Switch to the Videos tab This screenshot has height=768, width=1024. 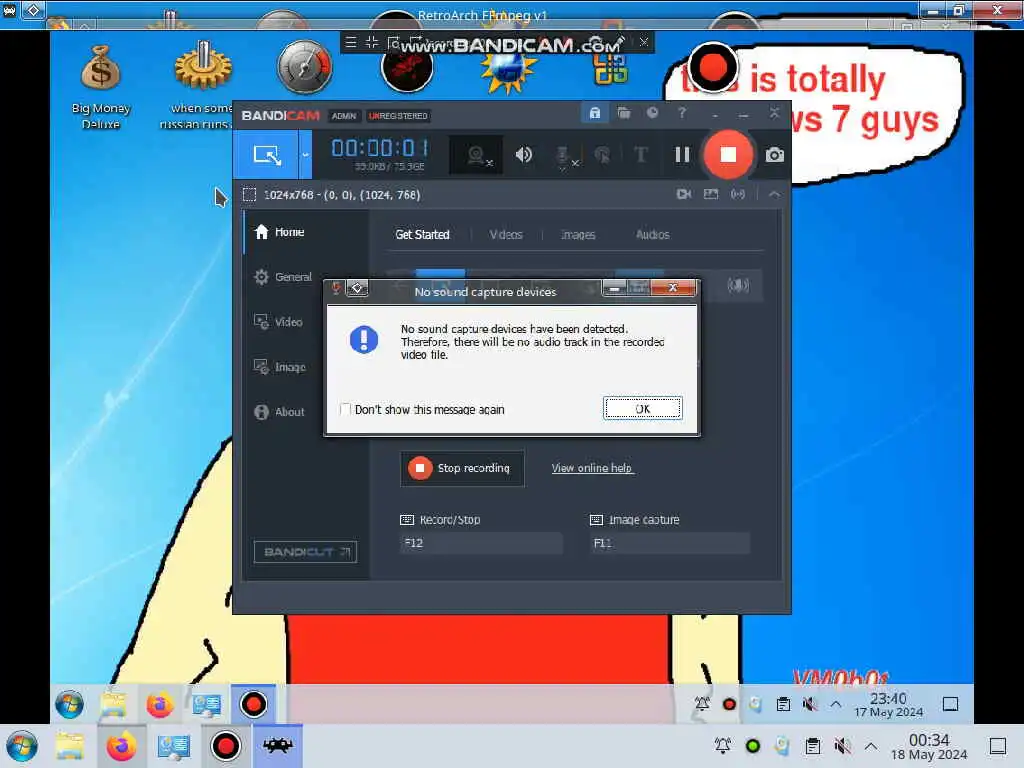pyautogui.click(x=506, y=234)
